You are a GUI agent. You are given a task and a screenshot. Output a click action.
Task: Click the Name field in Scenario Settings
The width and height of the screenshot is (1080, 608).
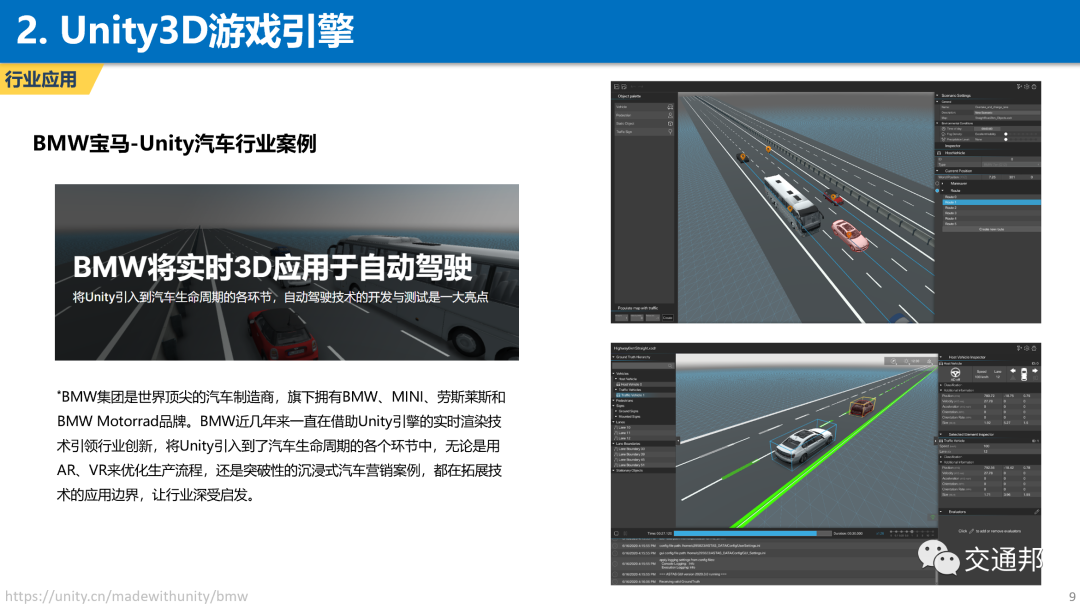[x=1007, y=107]
